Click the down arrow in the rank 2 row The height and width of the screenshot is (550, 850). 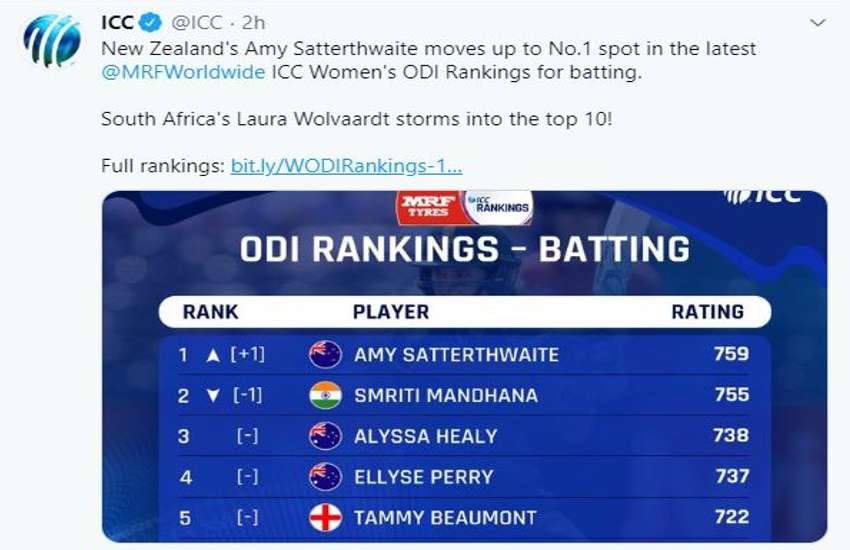[x=214, y=396]
